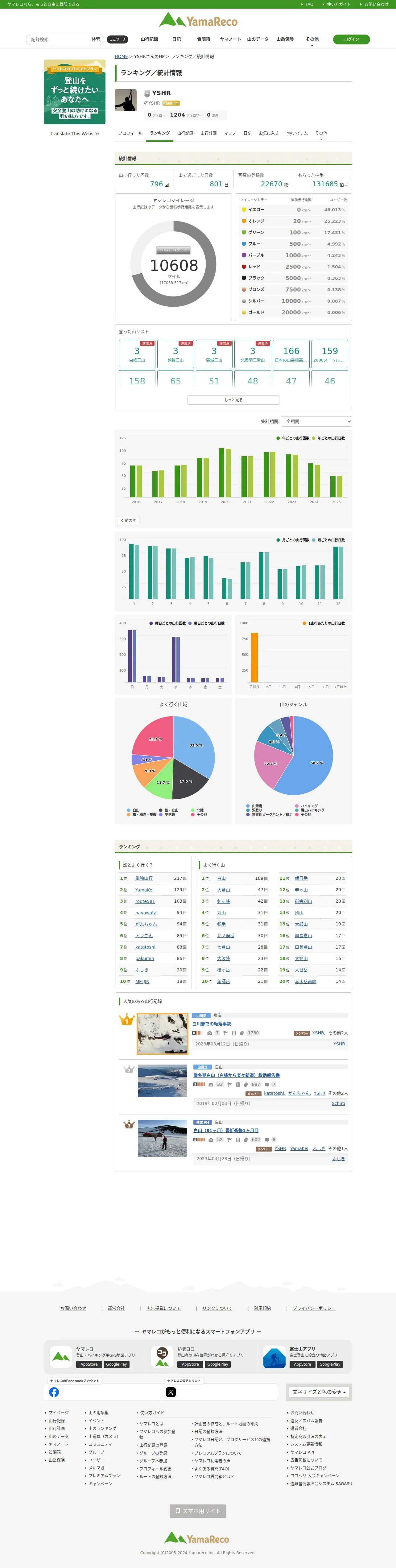Click Translate This Website

coord(74,133)
